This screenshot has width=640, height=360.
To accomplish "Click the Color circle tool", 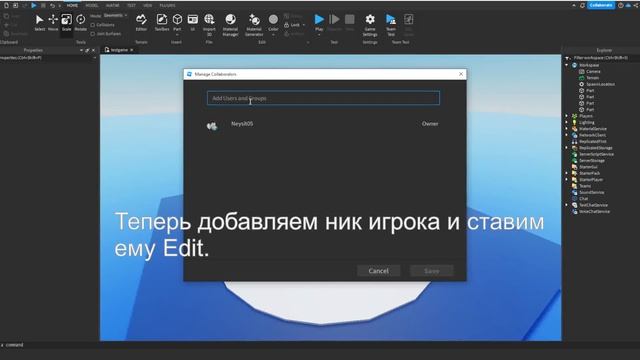I will click(273, 20).
